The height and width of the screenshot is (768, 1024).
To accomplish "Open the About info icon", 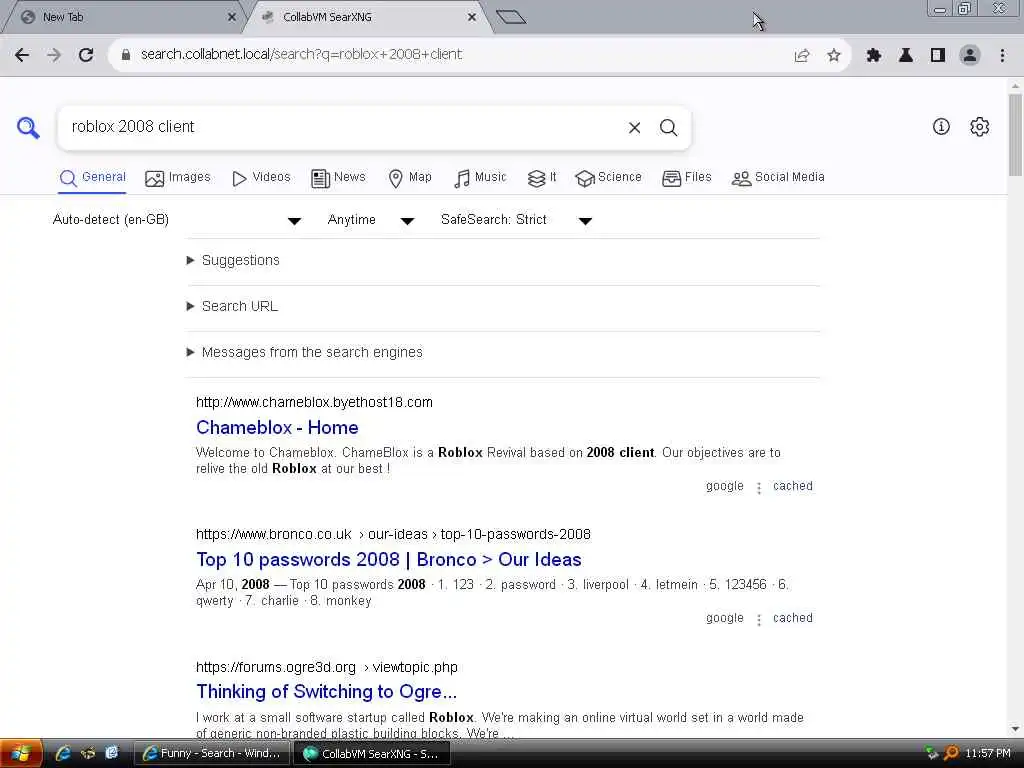I will tap(941, 127).
